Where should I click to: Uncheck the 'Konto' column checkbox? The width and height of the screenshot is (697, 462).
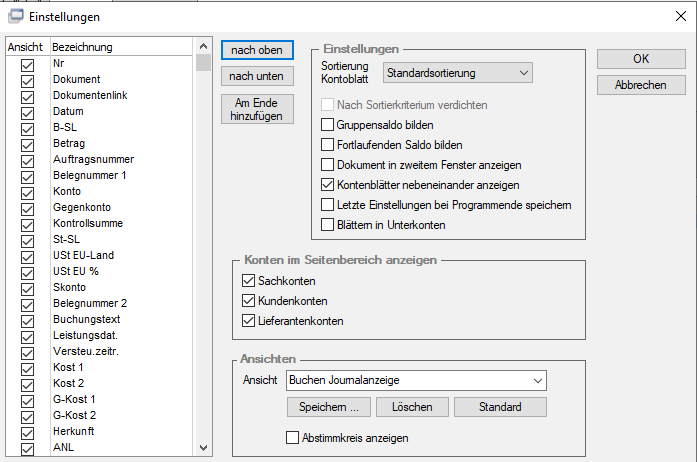pyautogui.click(x=28, y=193)
